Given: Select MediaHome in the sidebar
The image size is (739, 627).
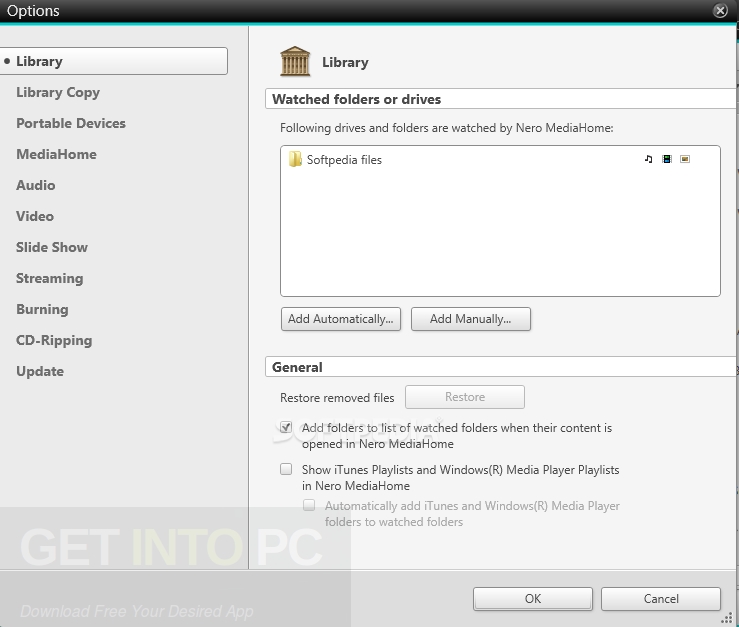Looking at the screenshot, I should coord(56,154).
